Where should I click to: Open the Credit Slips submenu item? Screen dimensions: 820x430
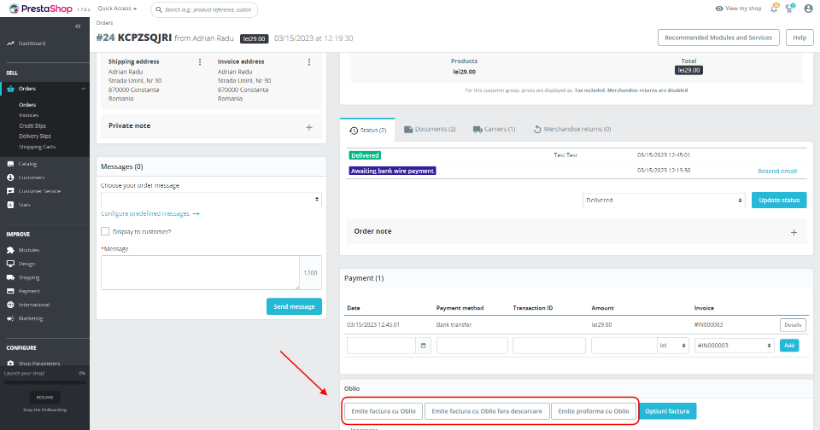tap(32, 126)
